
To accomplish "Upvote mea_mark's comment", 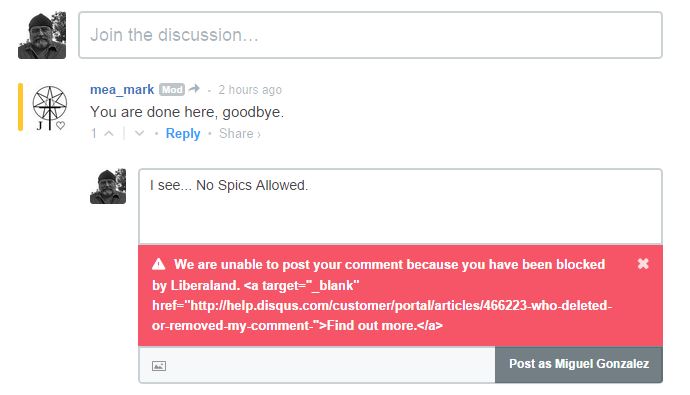I will [109, 133].
